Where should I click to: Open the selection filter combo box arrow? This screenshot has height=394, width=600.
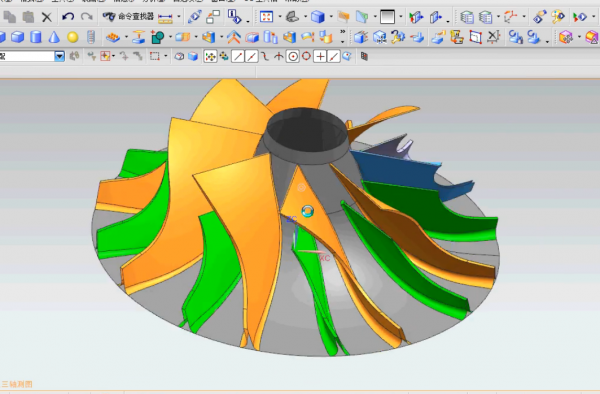[x=59, y=57]
